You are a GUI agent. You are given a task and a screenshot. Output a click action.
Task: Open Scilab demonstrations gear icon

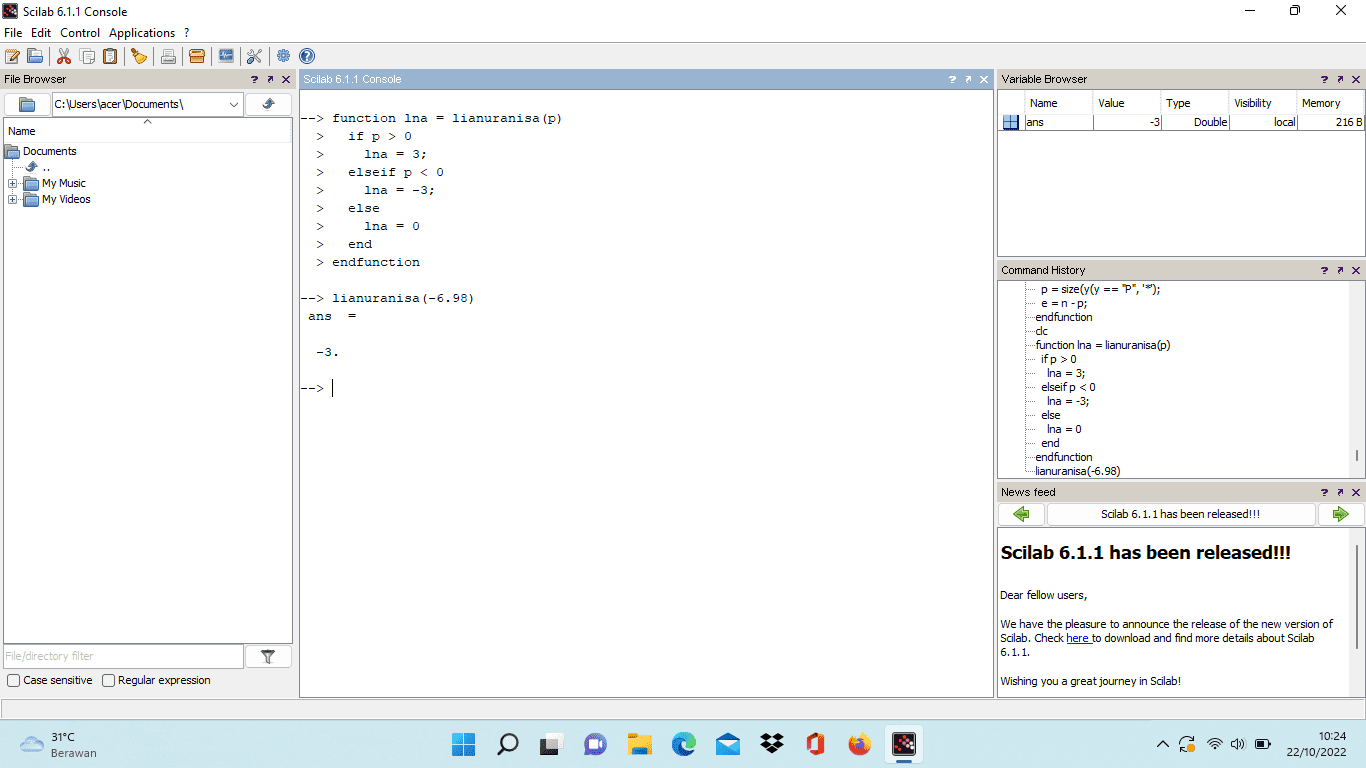coord(284,56)
